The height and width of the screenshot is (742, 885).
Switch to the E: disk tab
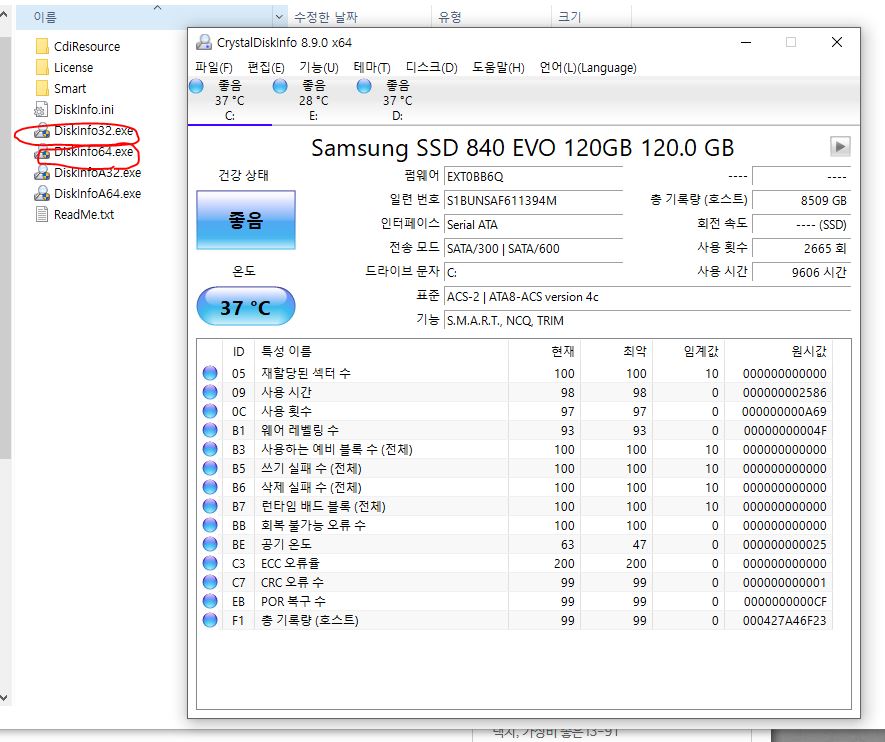pyautogui.click(x=313, y=100)
